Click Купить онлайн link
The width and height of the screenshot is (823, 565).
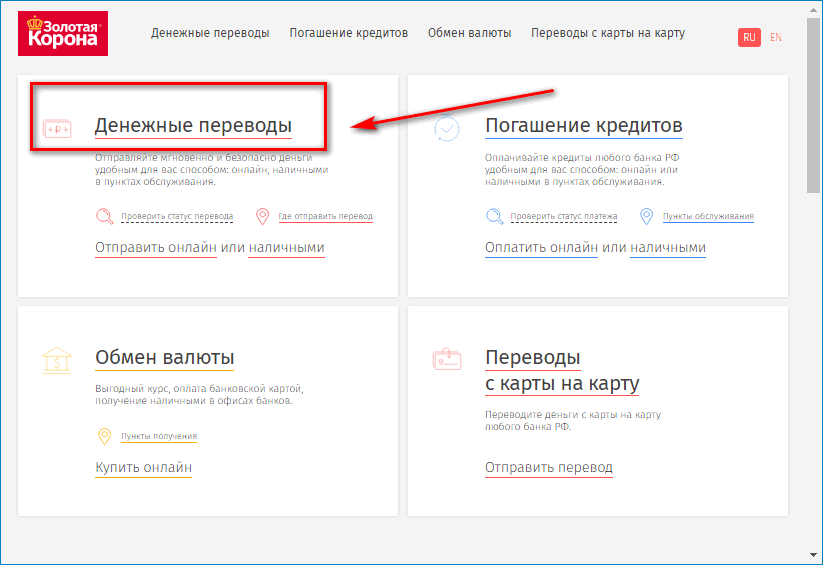click(143, 468)
